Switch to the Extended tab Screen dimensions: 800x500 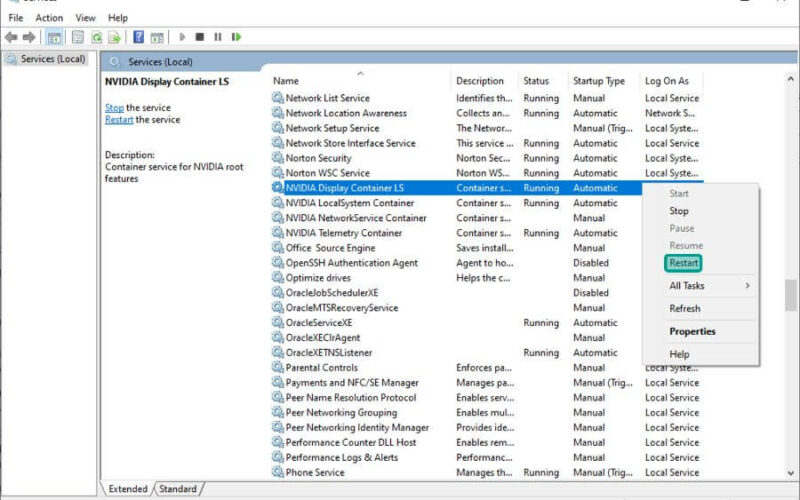click(128, 489)
